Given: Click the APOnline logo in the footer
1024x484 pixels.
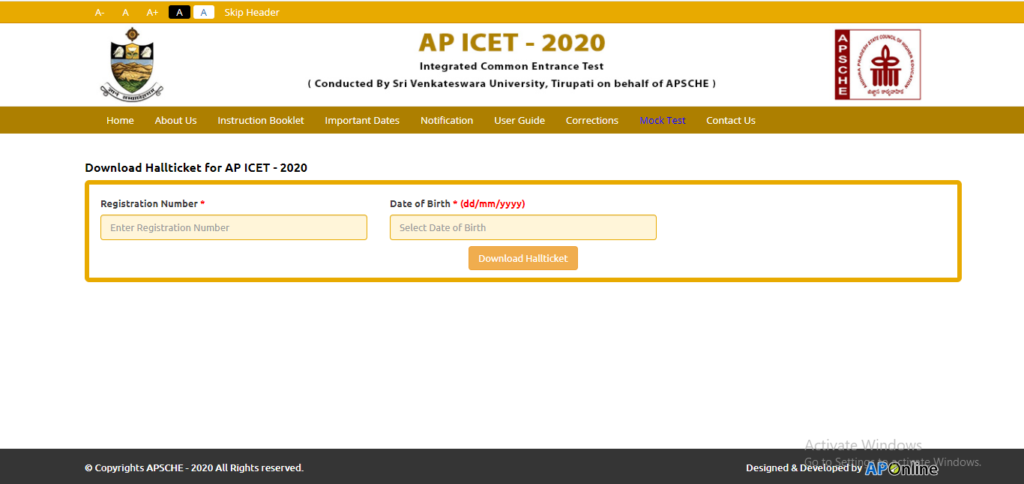Looking at the screenshot, I should 902,468.
